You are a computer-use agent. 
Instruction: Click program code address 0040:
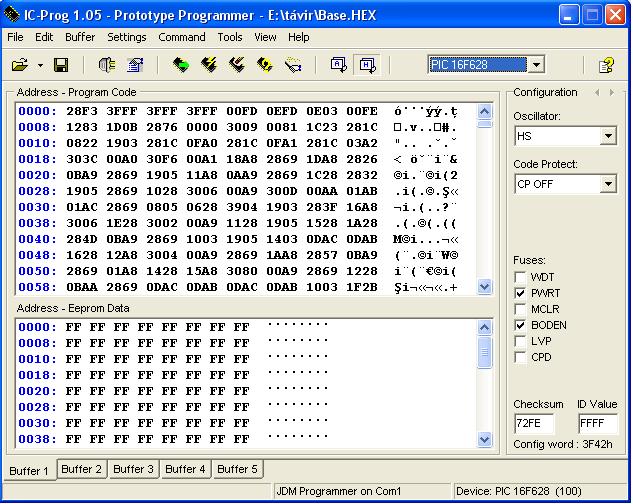(x=38, y=239)
